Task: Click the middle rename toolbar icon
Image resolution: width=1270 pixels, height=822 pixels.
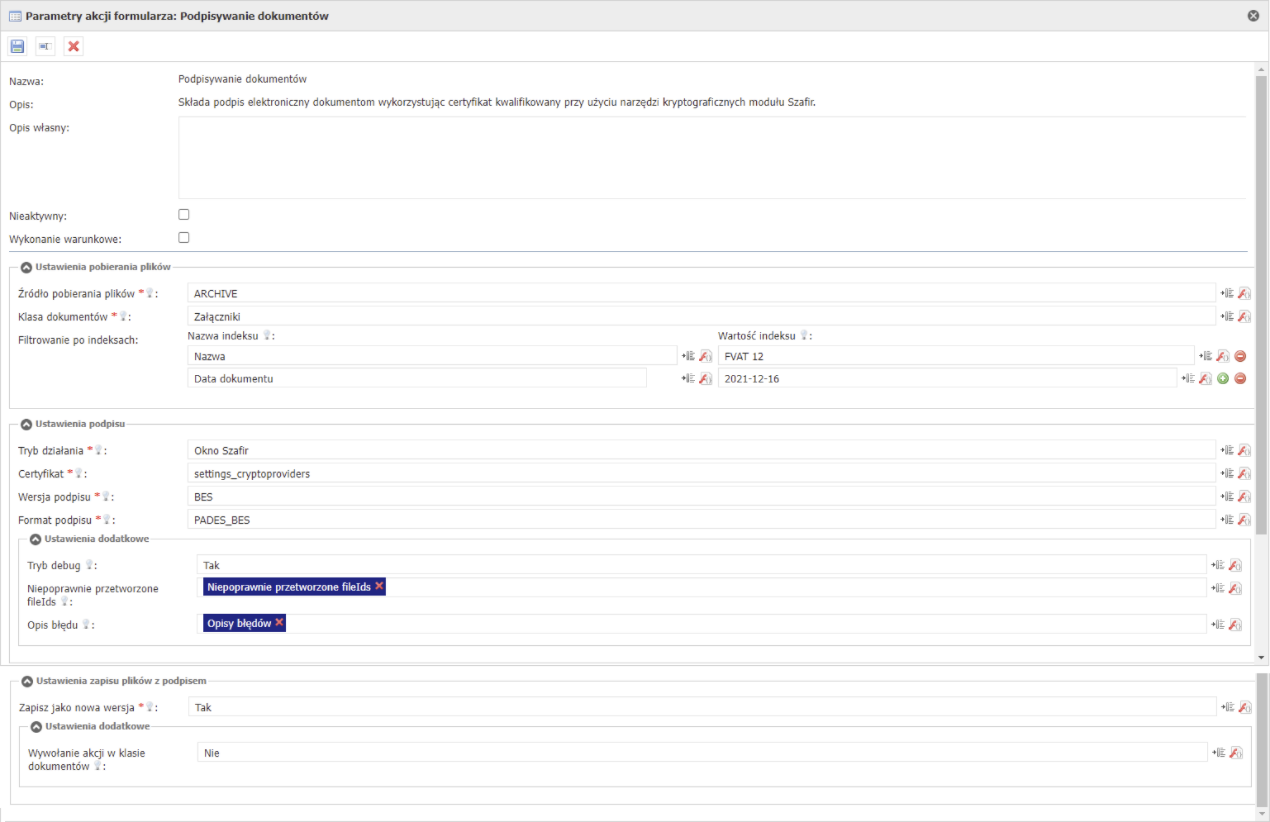Action: [x=45, y=46]
